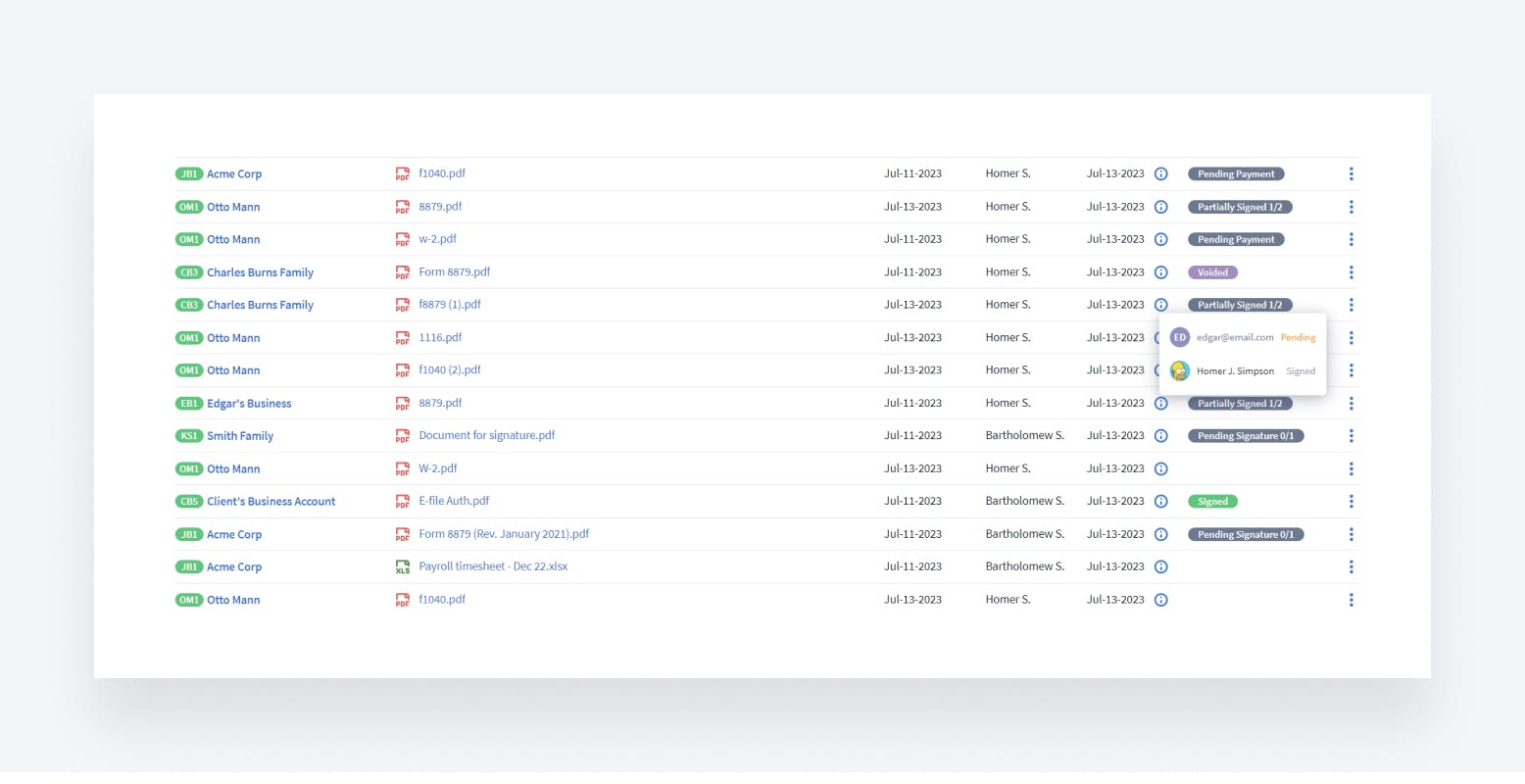Click the purple Voided status badge
The image size is (1525, 784).
tap(1212, 272)
